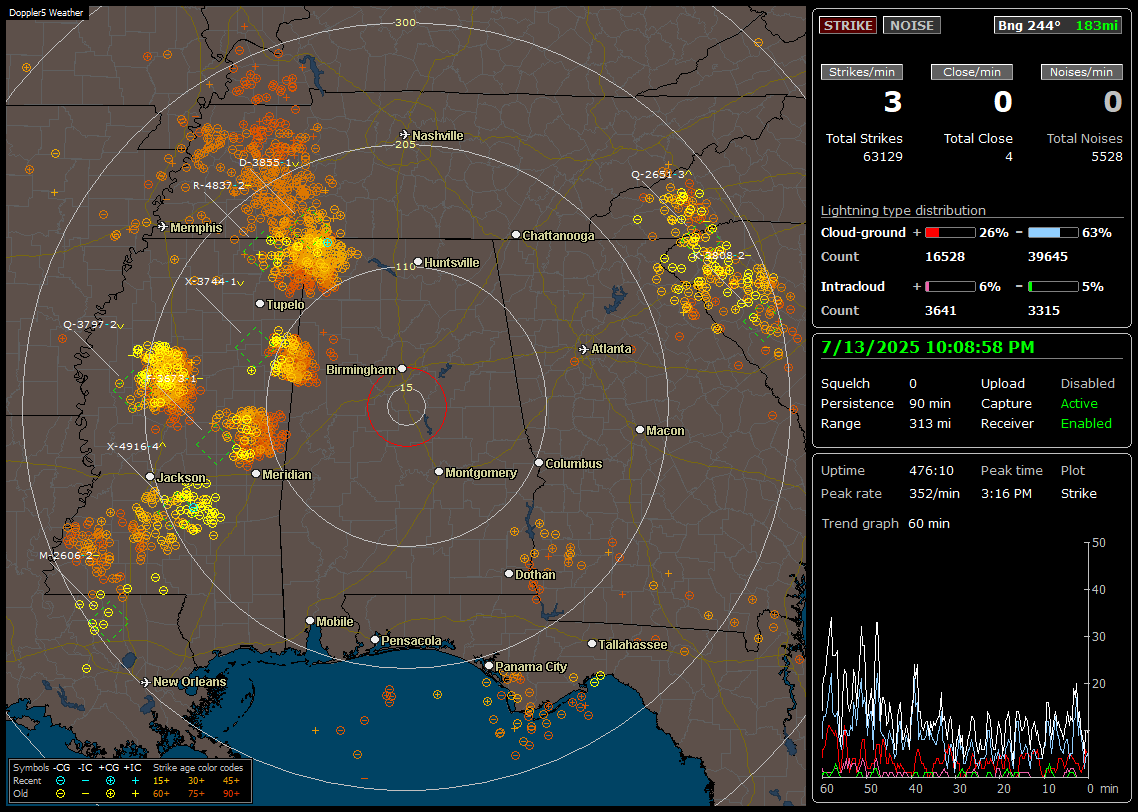Click the positive intracloud pink bar
This screenshot has height=812, width=1138.
point(950,287)
